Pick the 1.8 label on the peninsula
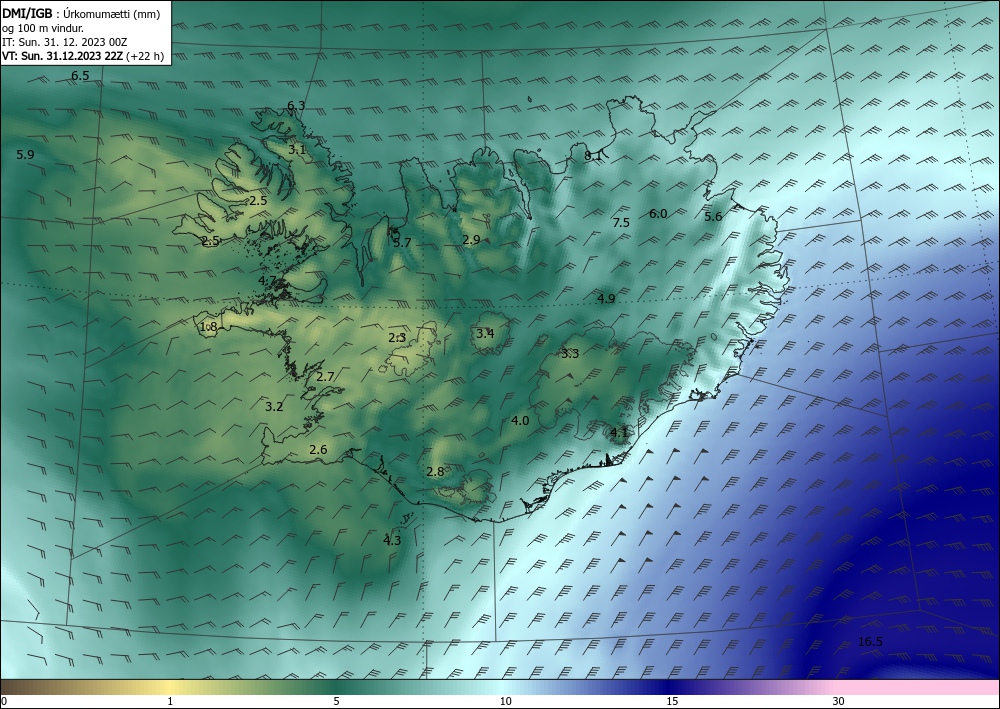This screenshot has width=1000, height=709. (x=209, y=327)
